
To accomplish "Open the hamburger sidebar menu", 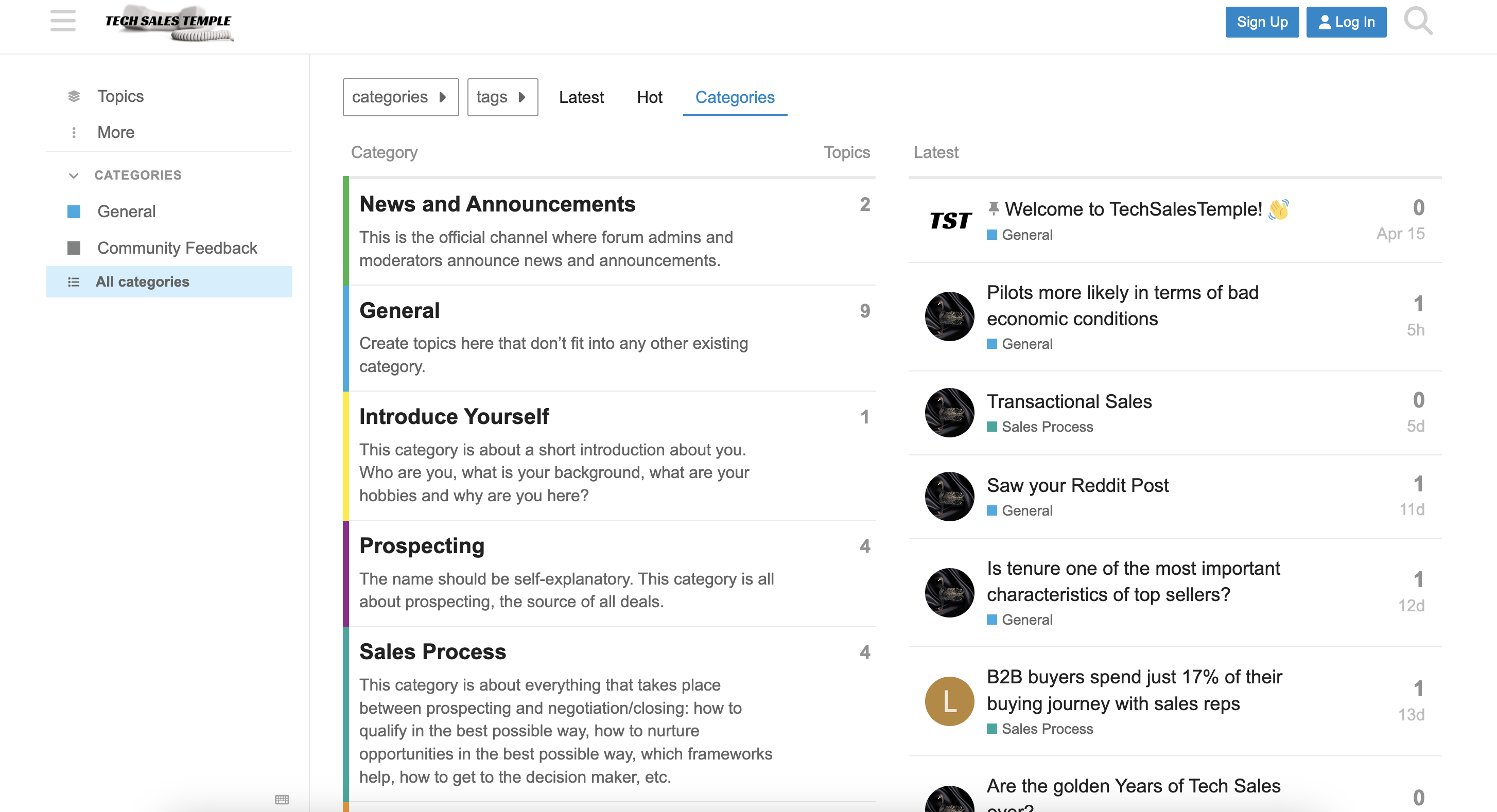I will click(63, 21).
